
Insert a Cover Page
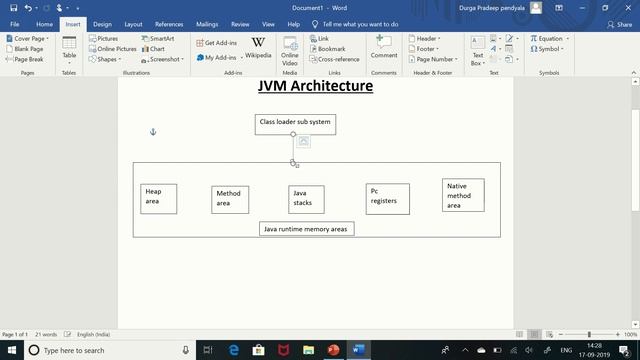coord(27,38)
